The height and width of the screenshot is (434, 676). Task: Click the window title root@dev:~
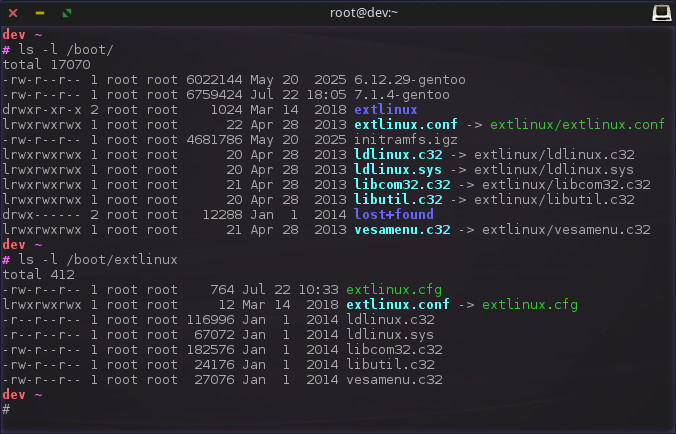point(363,13)
